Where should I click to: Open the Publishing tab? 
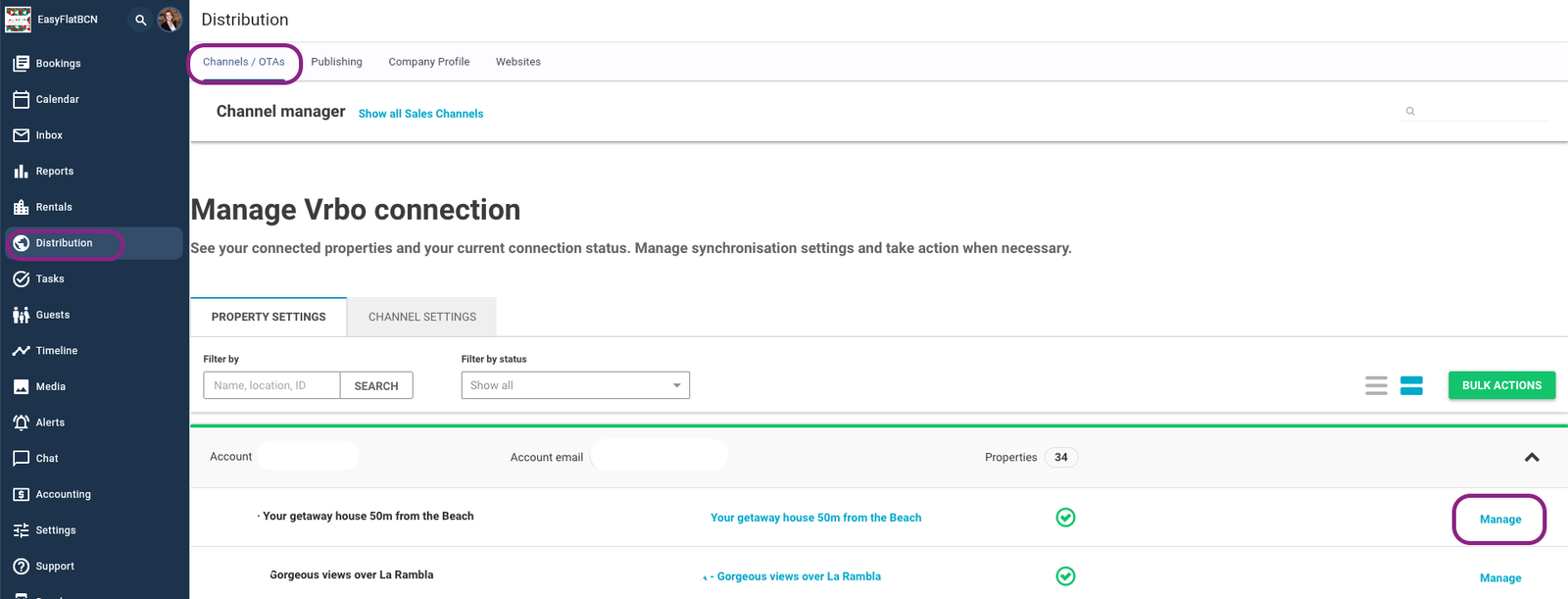click(336, 62)
